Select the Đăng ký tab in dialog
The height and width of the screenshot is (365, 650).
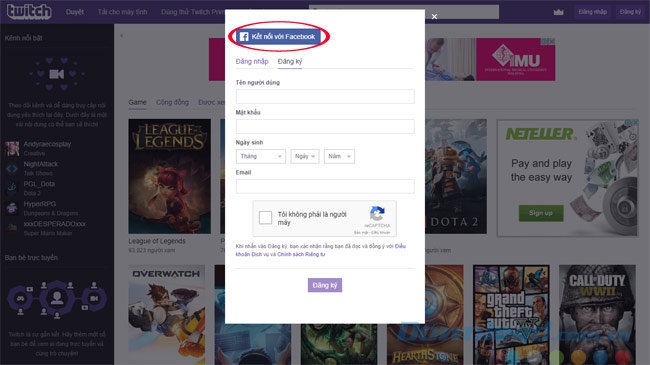290,61
